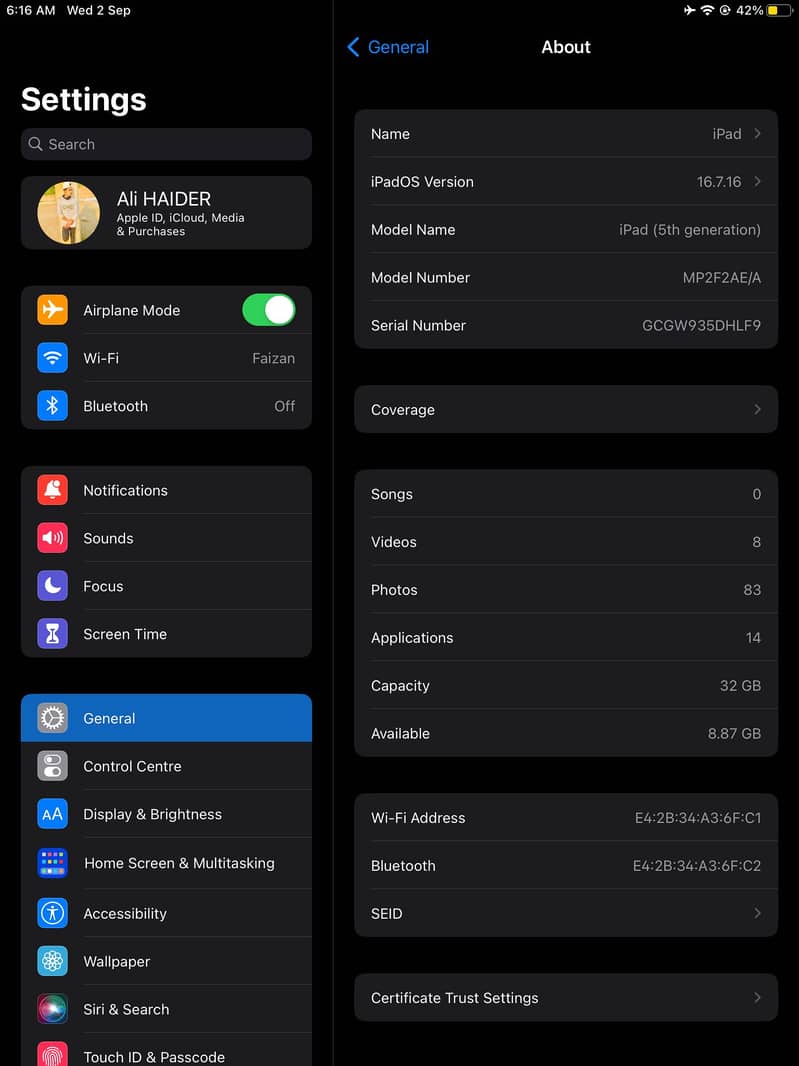799x1066 pixels.
Task: Tap Wi-Fi address 'E4:2B:34:A3:6F:C1'
Action: tap(698, 818)
